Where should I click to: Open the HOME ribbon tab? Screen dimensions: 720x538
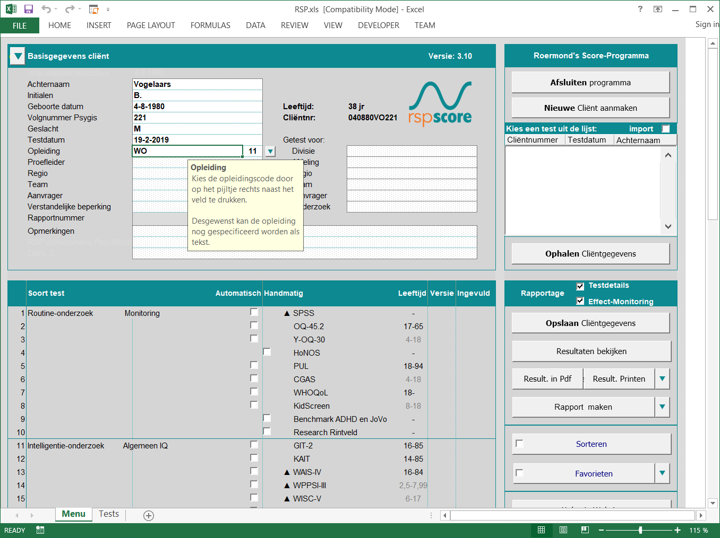(x=60, y=25)
